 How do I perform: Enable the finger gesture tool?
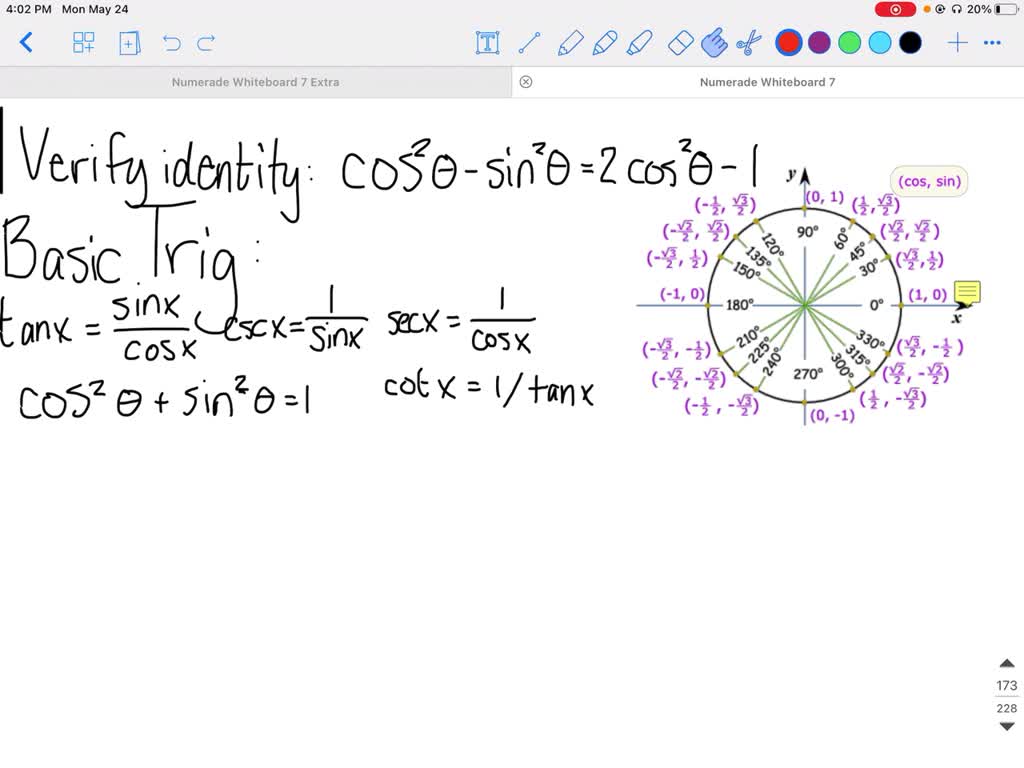[717, 42]
